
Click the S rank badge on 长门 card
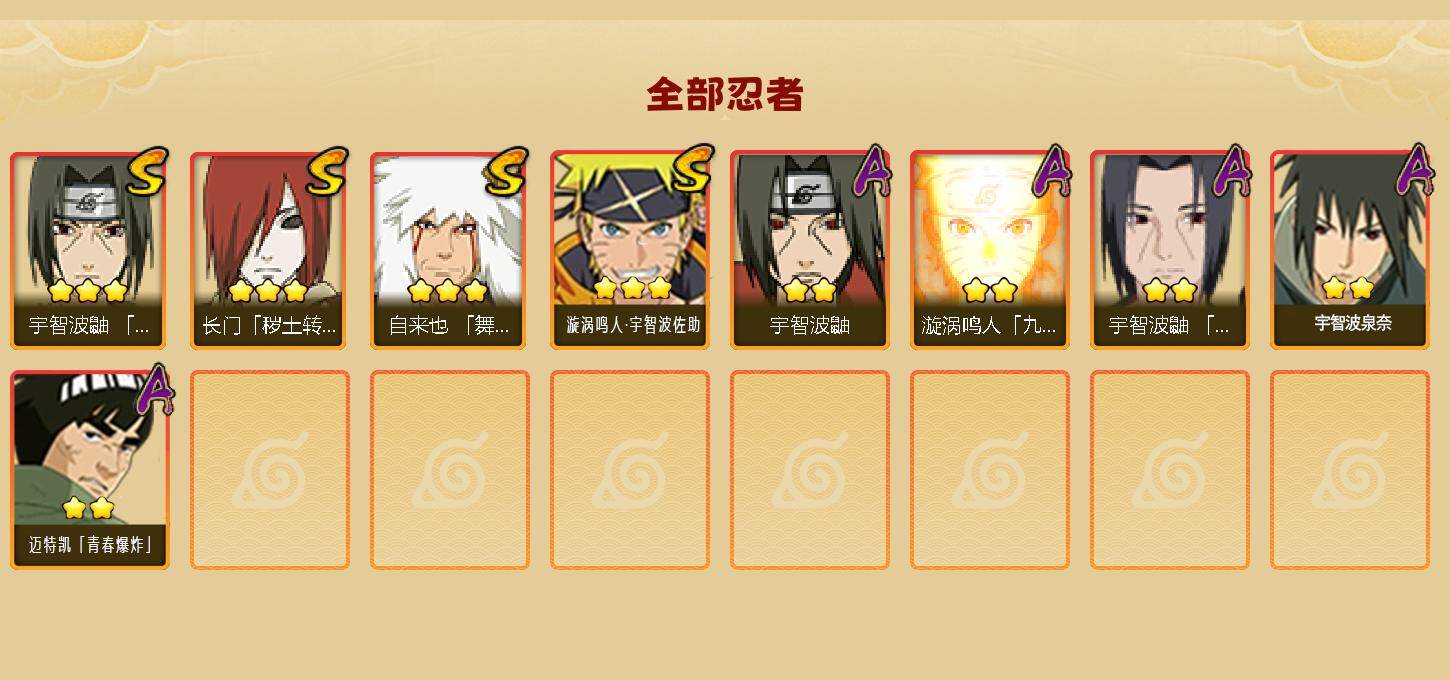326,171
